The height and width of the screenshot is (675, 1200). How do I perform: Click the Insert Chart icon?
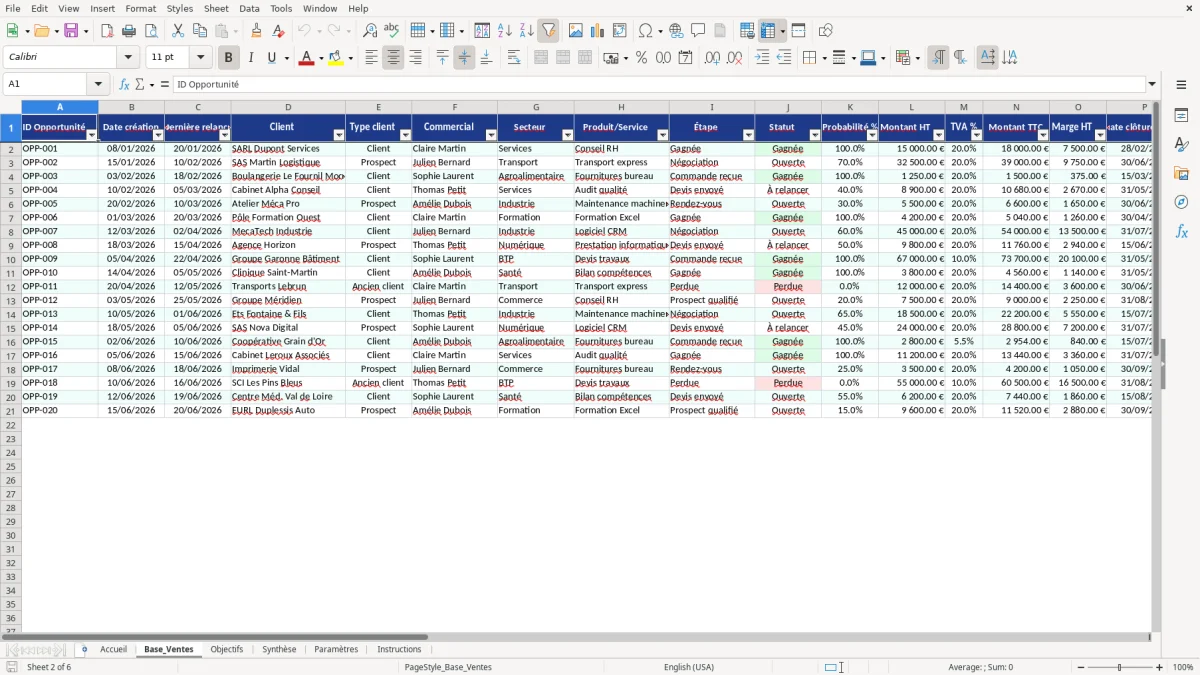(x=598, y=31)
